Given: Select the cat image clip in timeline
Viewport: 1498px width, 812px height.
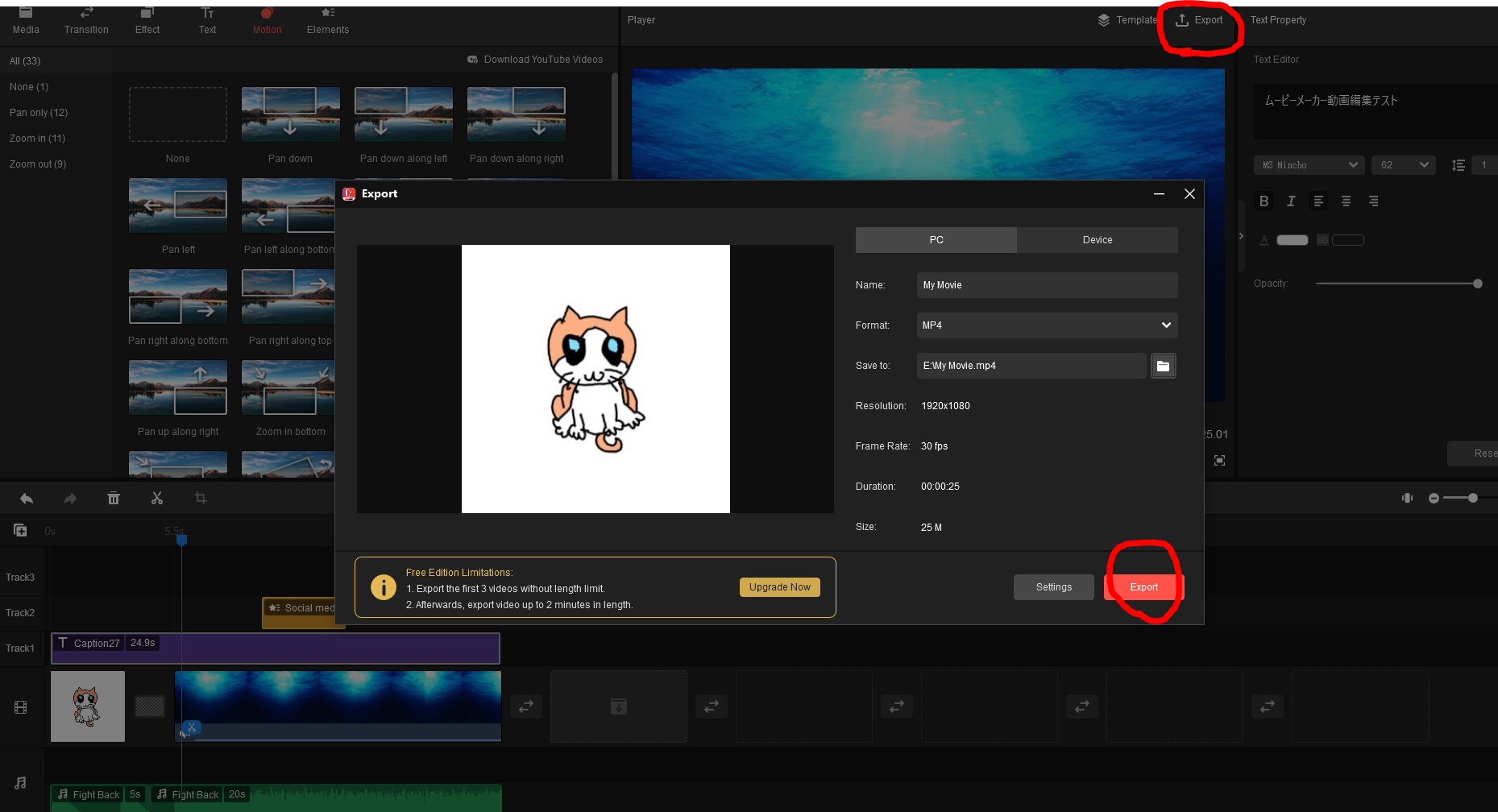Looking at the screenshot, I should (88, 706).
